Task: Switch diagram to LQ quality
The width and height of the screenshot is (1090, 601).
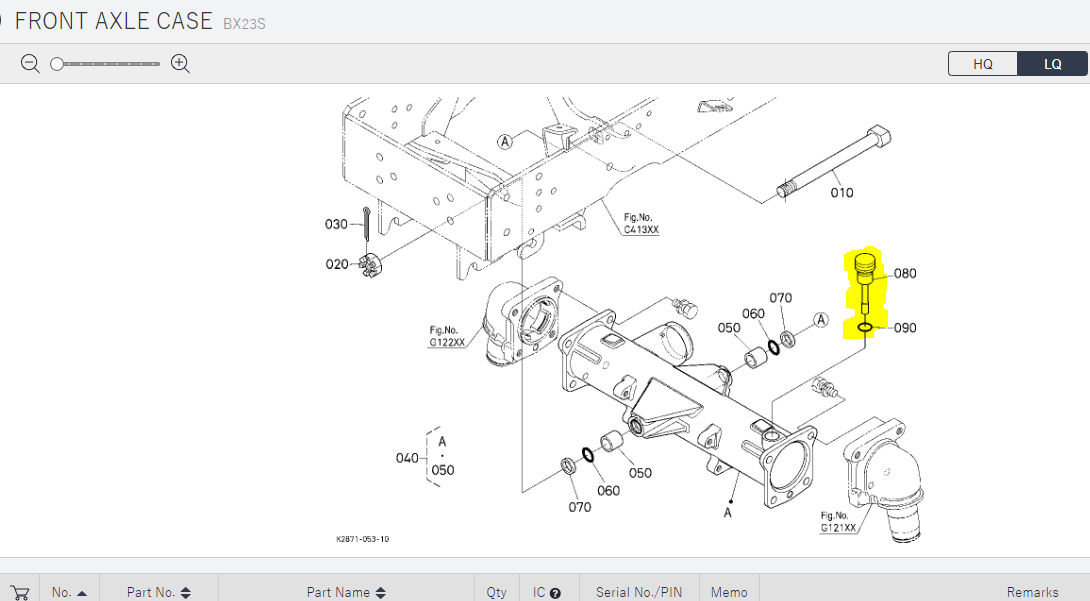Action: pyautogui.click(x=1052, y=64)
